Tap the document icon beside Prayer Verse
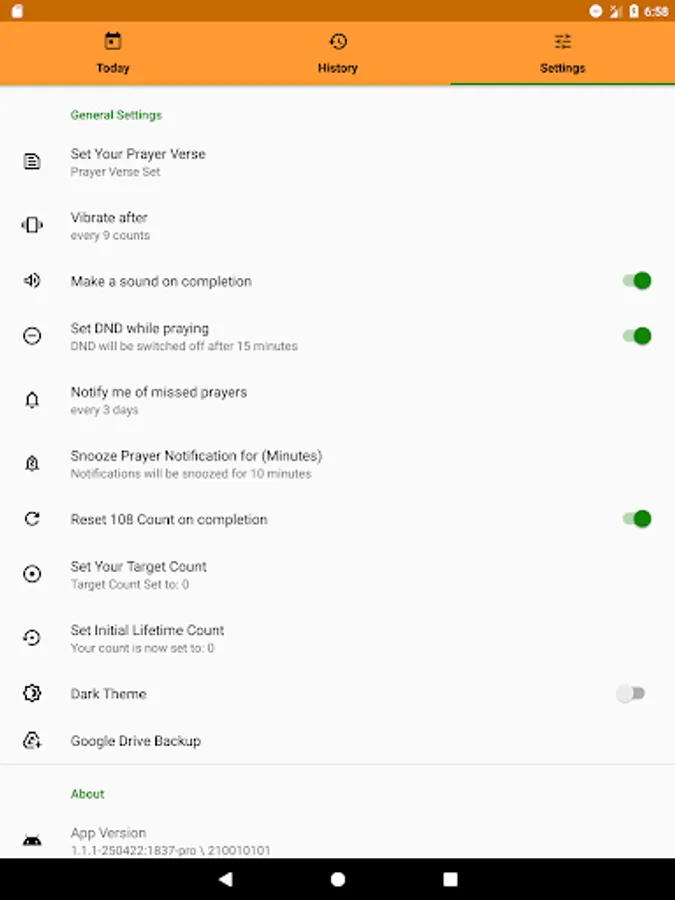Viewport: 675px width, 900px height. pyautogui.click(x=32, y=161)
